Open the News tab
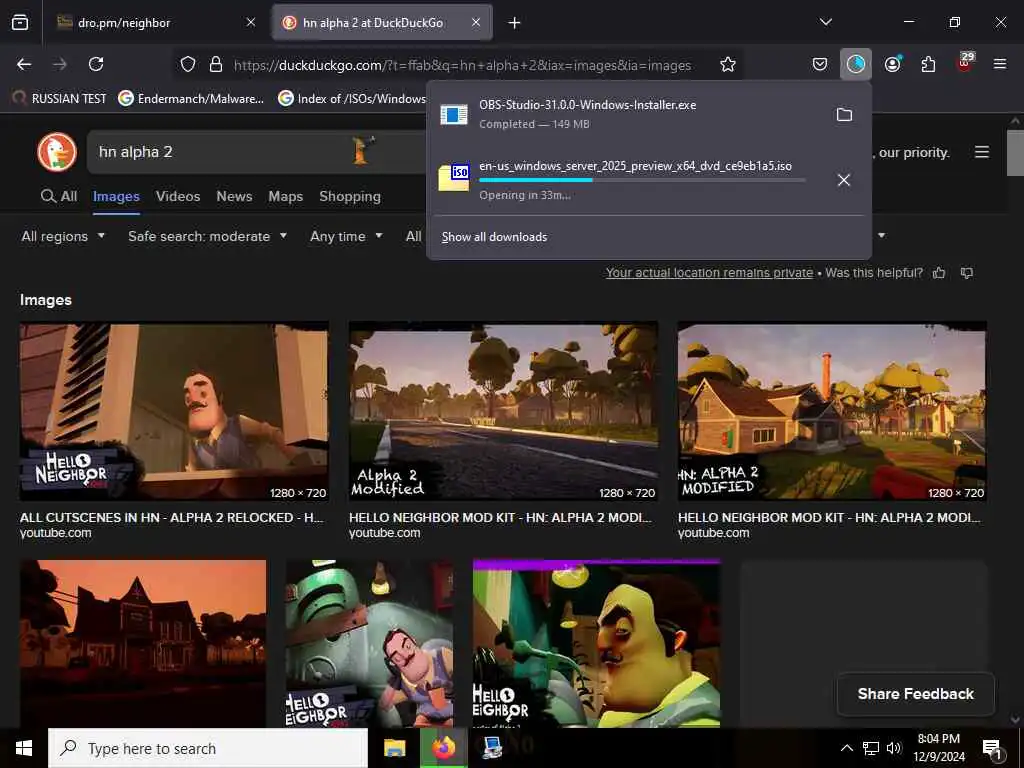This screenshot has height=768, width=1024. click(234, 197)
